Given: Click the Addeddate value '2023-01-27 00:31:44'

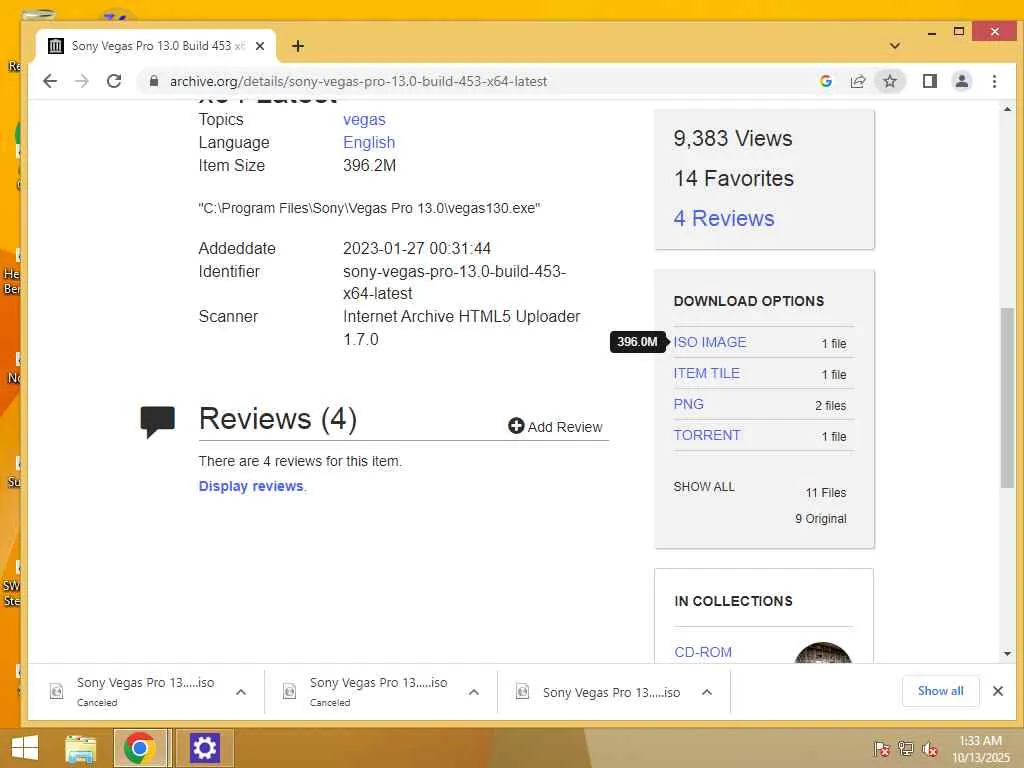Looking at the screenshot, I should click(x=417, y=248).
